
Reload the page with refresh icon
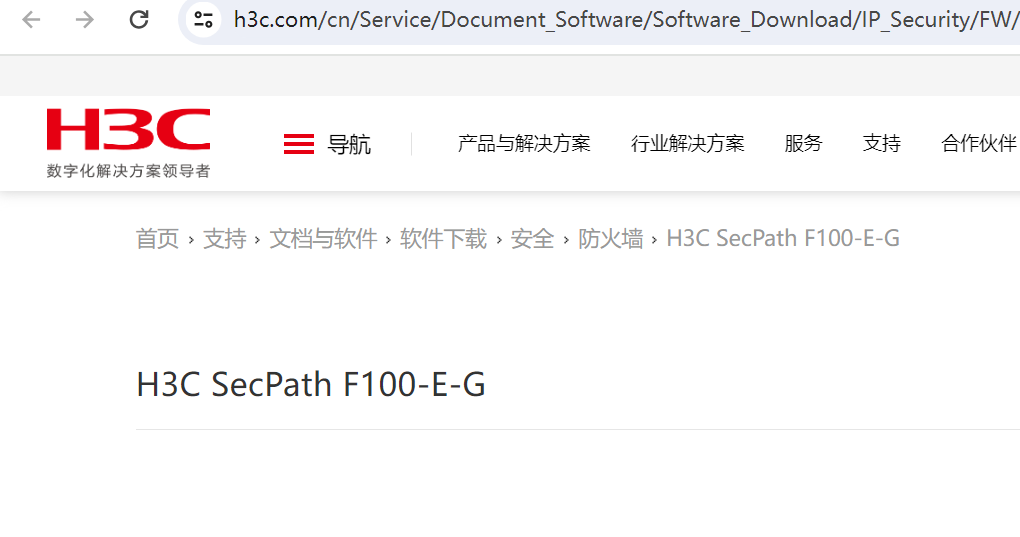[139, 19]
